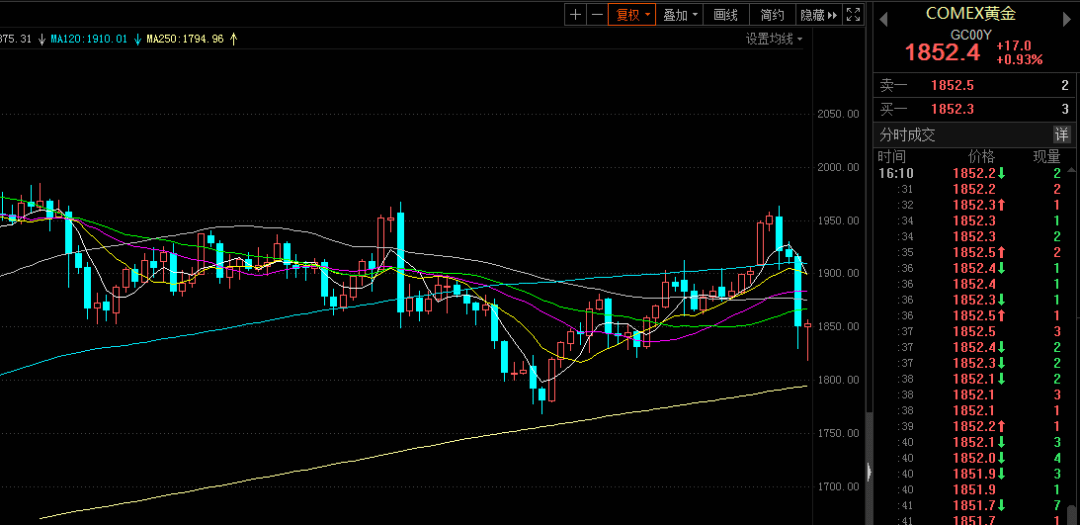Expand the 叠加 overlay dropdown

coord(681,15)
